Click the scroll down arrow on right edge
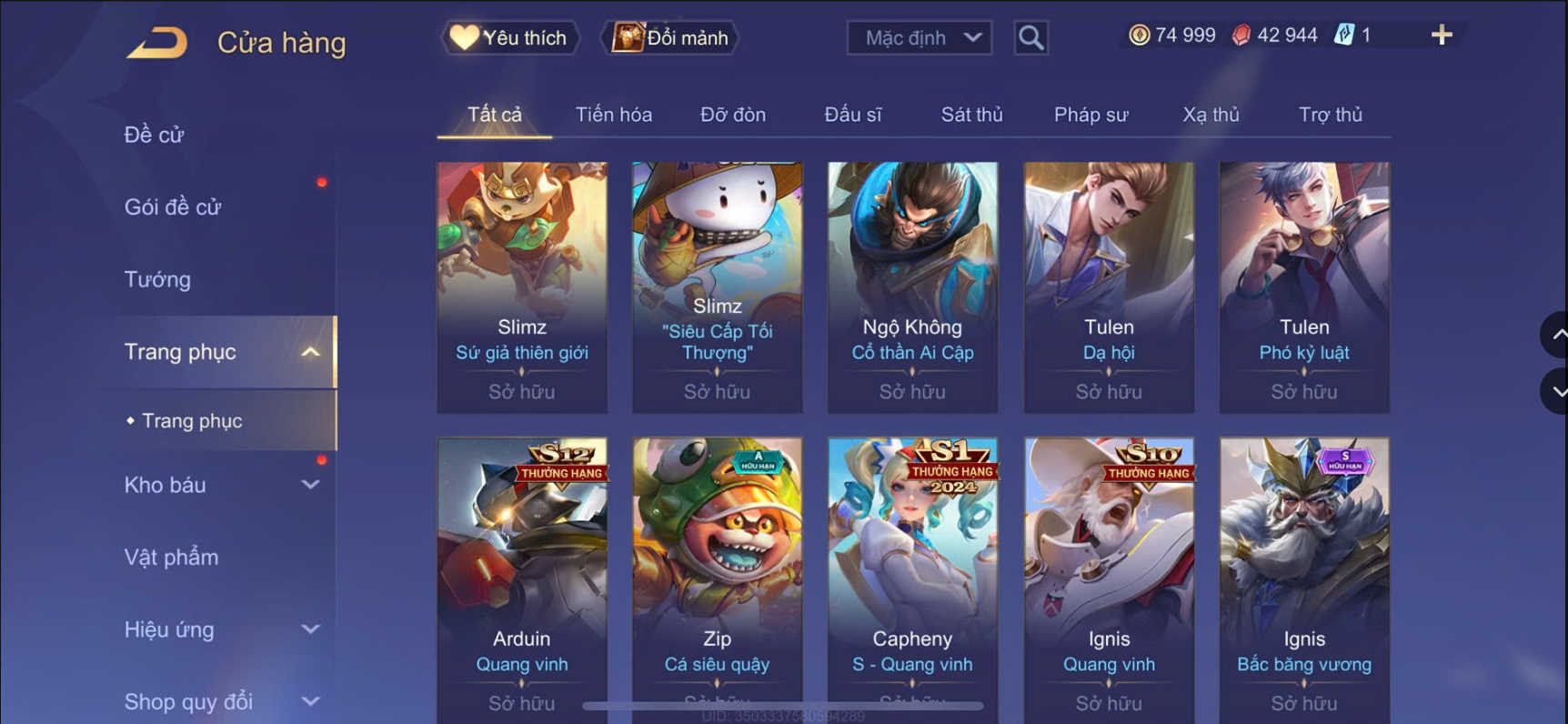The width and height of the screenshot is (1568, 724). pos(1556,391)
